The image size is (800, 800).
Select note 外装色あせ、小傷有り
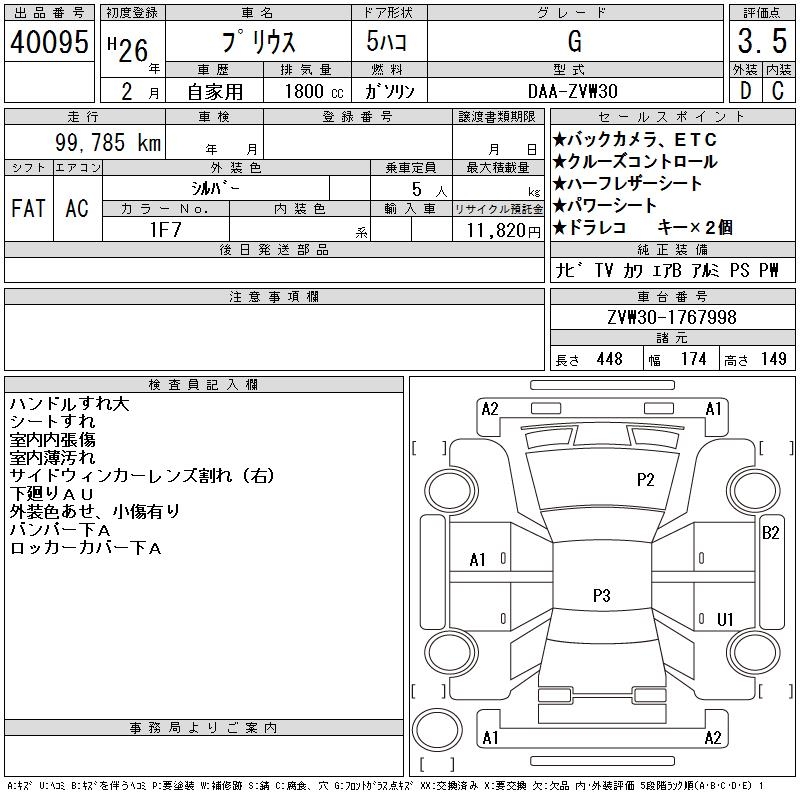pos(95,511)
